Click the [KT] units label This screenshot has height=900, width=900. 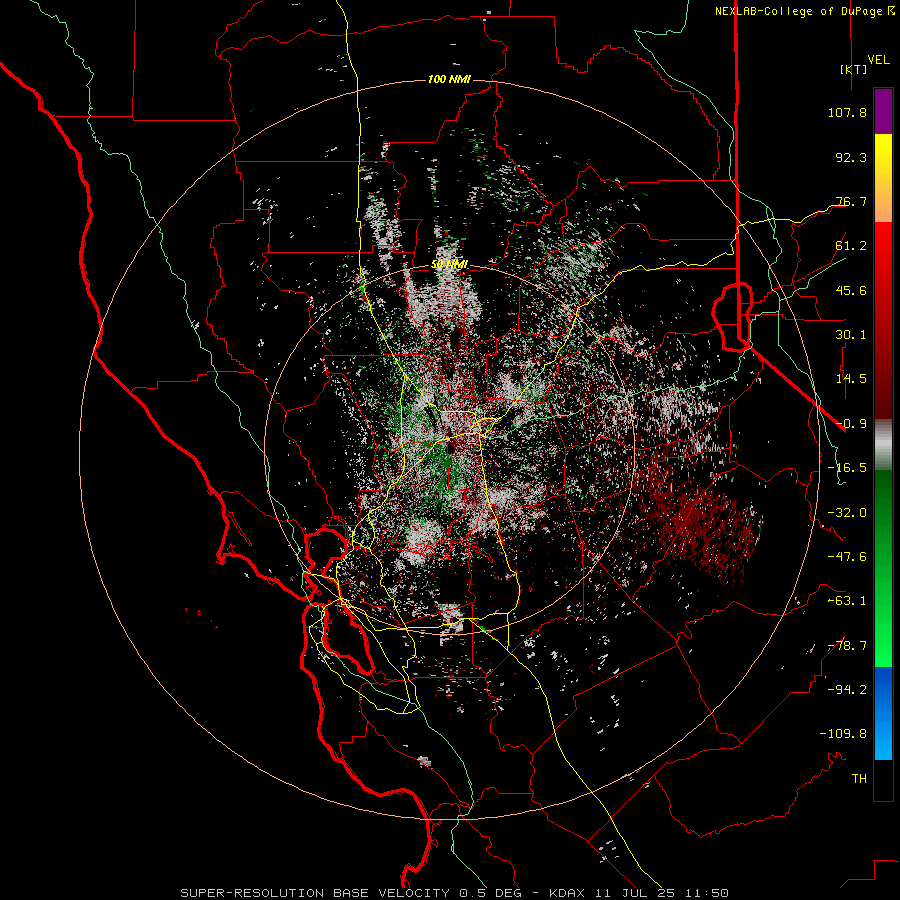(854, 69)
